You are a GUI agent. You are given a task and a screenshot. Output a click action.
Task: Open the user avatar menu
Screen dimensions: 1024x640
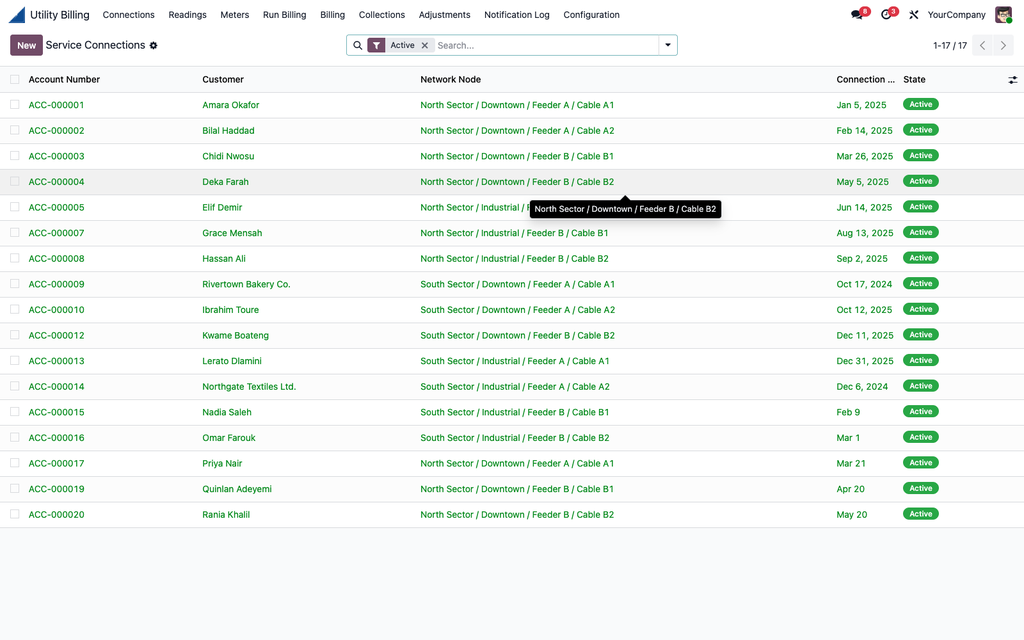pos(1003,14)
